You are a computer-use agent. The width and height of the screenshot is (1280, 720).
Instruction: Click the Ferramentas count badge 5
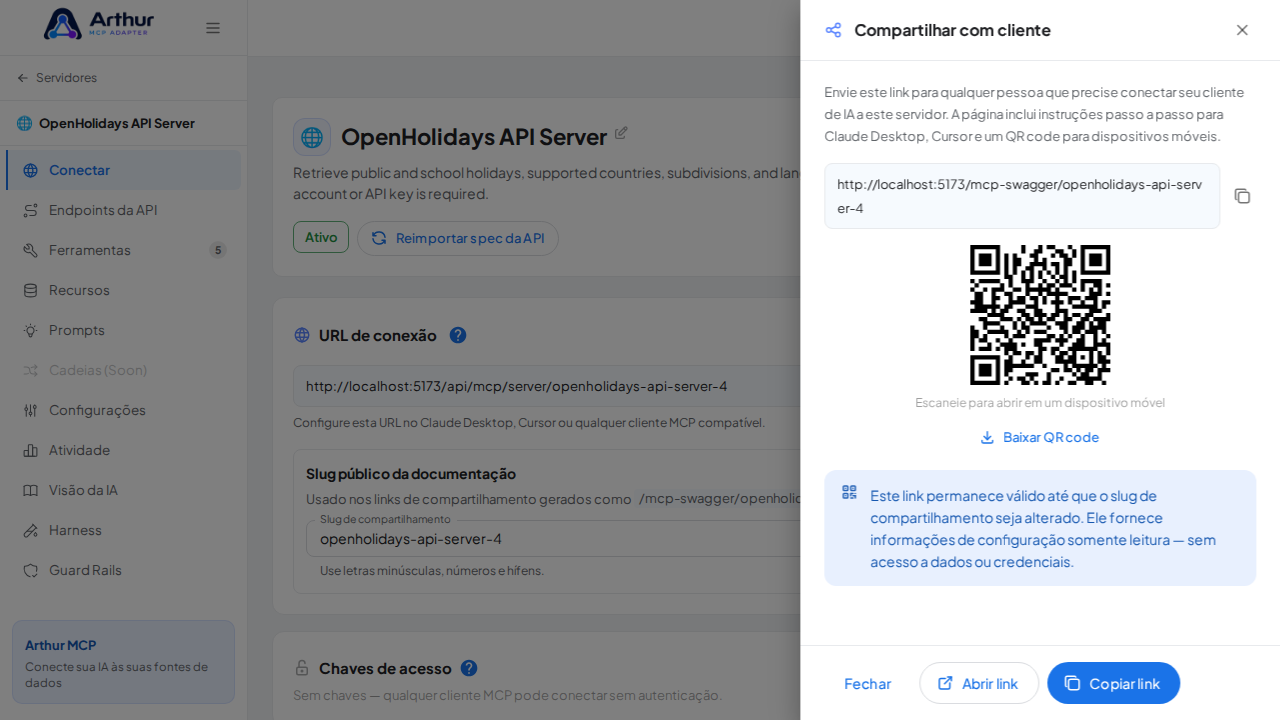(x=218, y=250)
